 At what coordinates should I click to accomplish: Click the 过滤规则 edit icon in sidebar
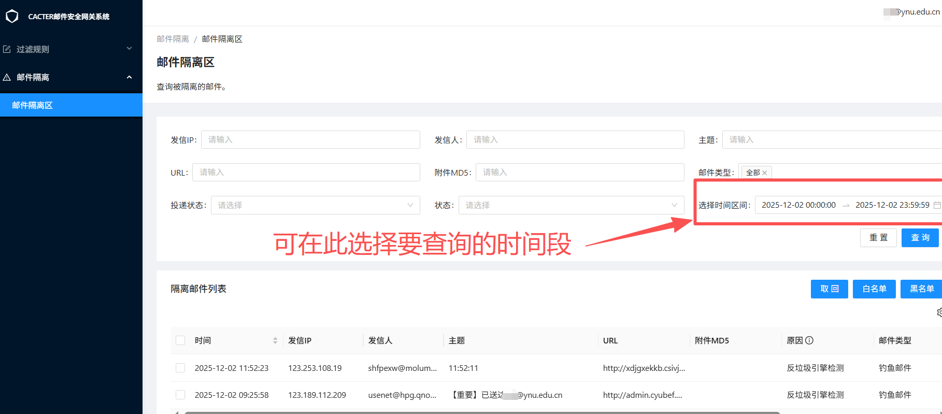click(7, 49)
